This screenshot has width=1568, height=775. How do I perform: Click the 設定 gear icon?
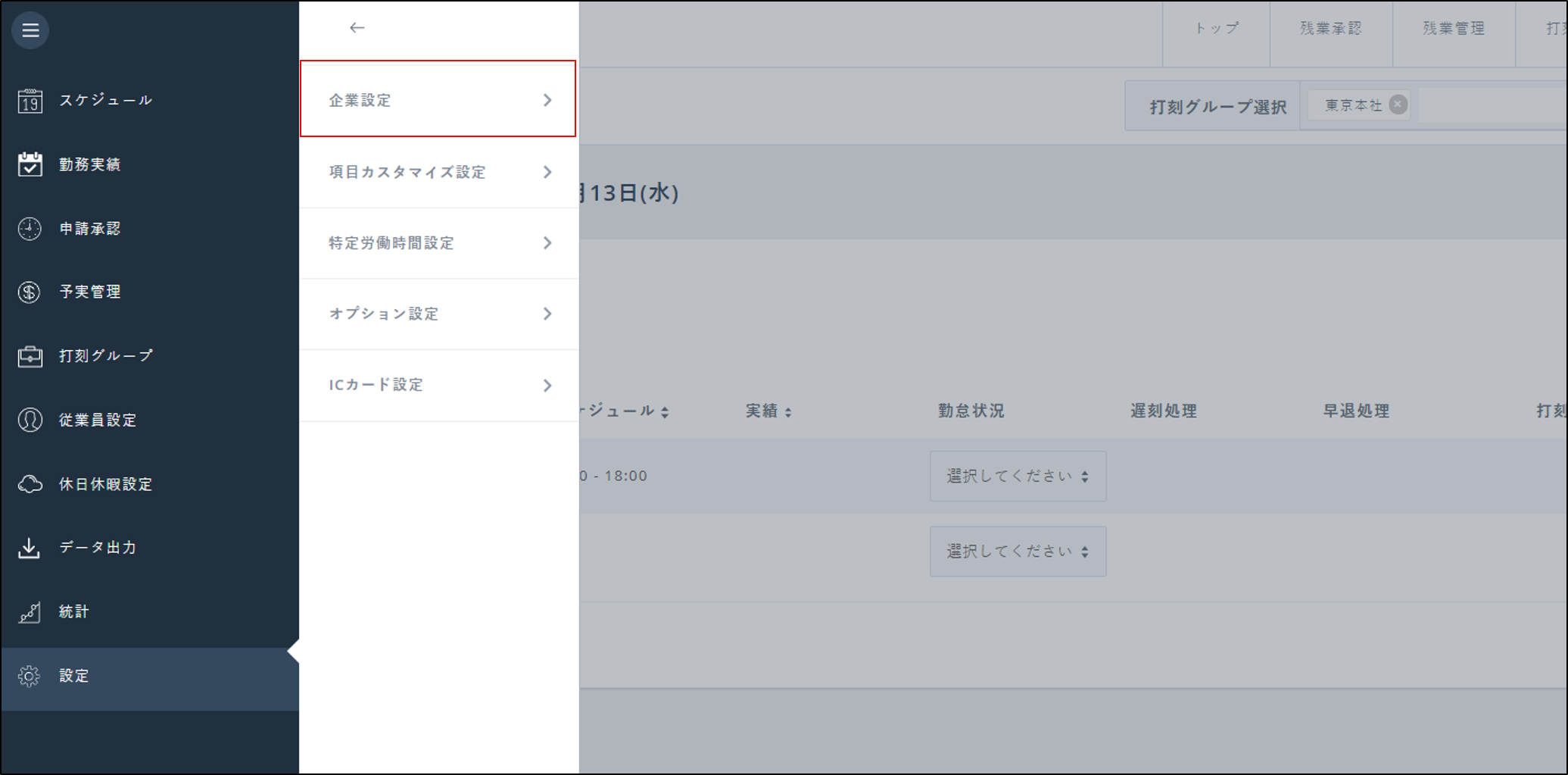tap(30, 676)
